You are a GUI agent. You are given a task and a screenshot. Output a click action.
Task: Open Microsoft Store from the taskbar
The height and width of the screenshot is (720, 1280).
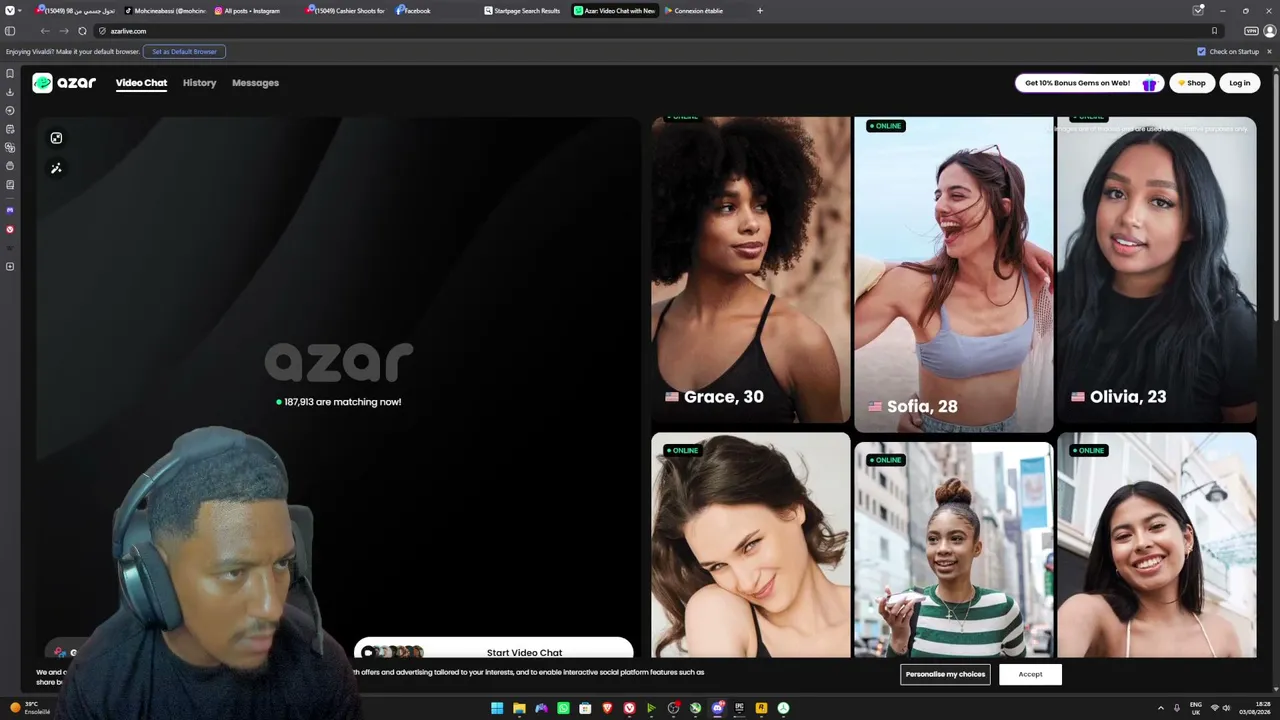585,708
